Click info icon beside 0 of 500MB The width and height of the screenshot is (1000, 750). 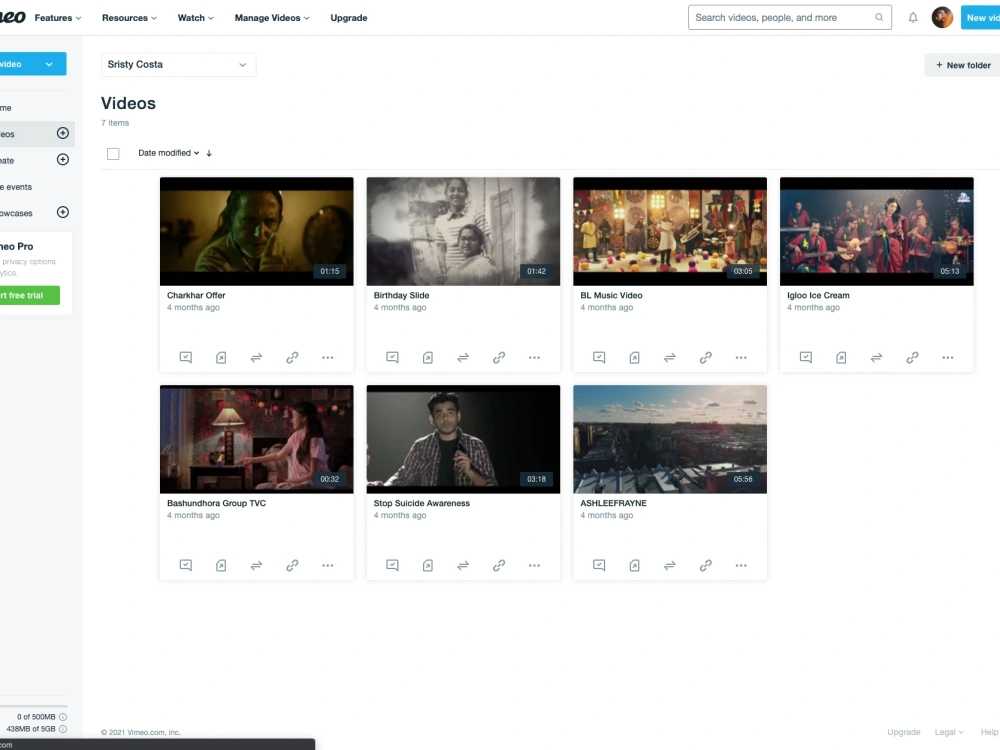coord(63,717)
